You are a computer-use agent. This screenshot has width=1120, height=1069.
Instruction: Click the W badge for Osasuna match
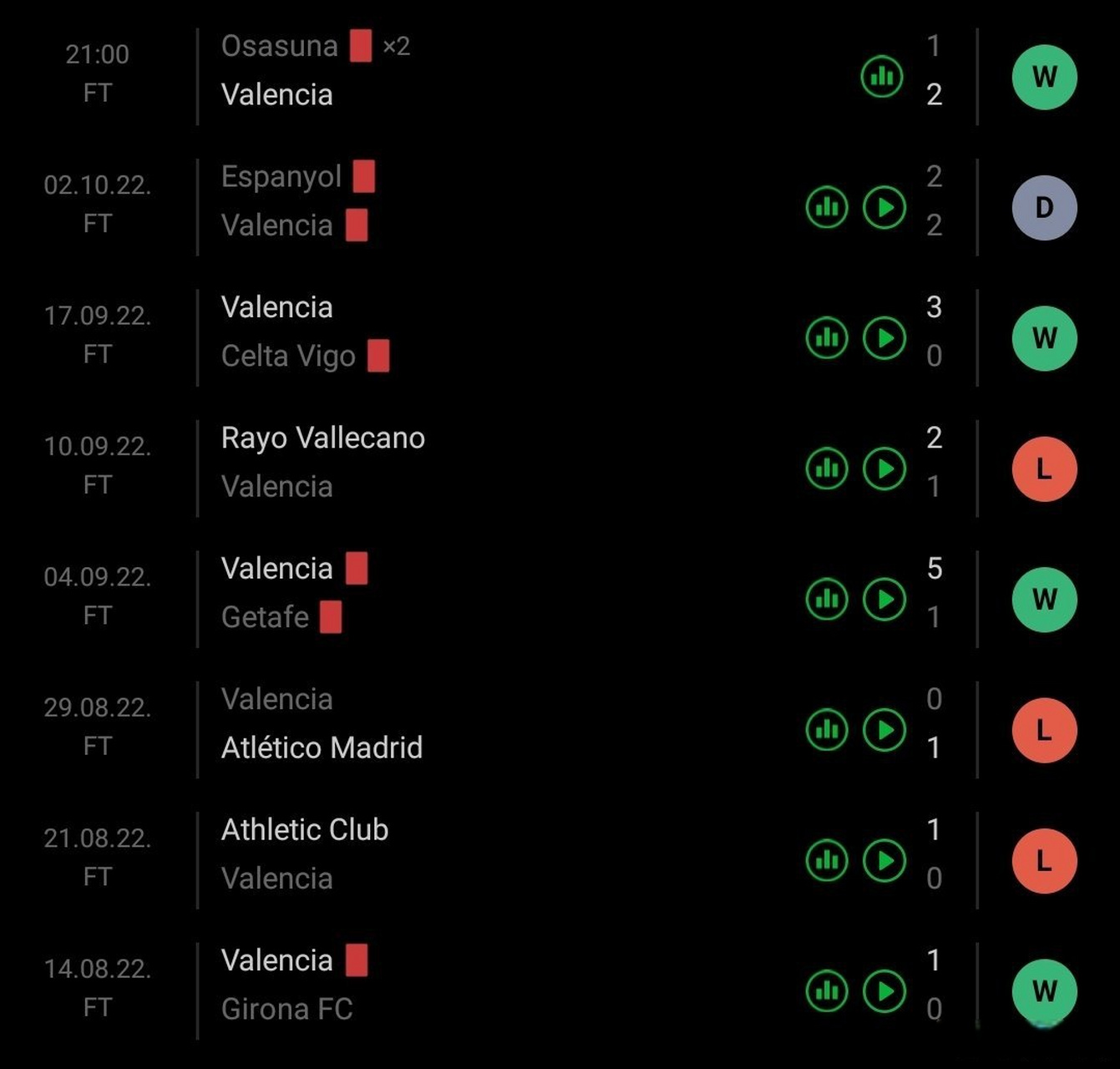point(1044,77)
